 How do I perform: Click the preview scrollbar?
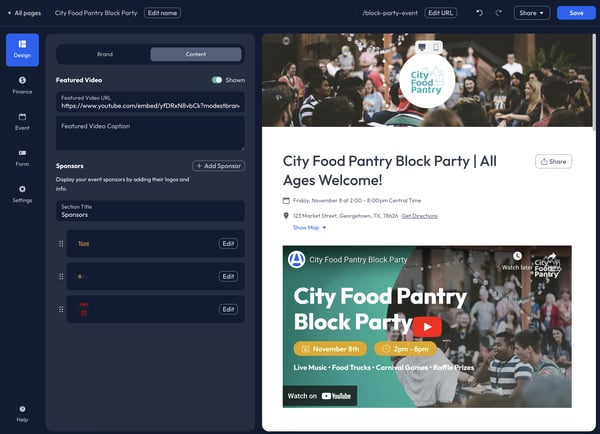(x=594, y=82)
